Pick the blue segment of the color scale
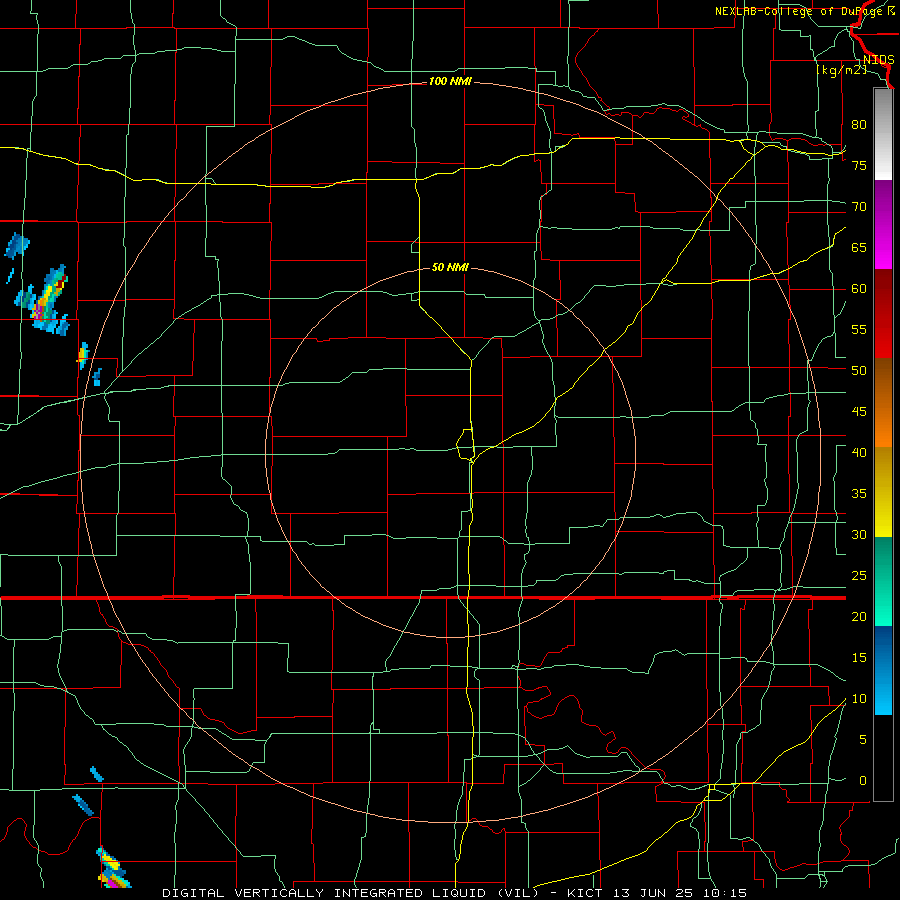The width and height of the screenshot is (900, 900). 883,670
